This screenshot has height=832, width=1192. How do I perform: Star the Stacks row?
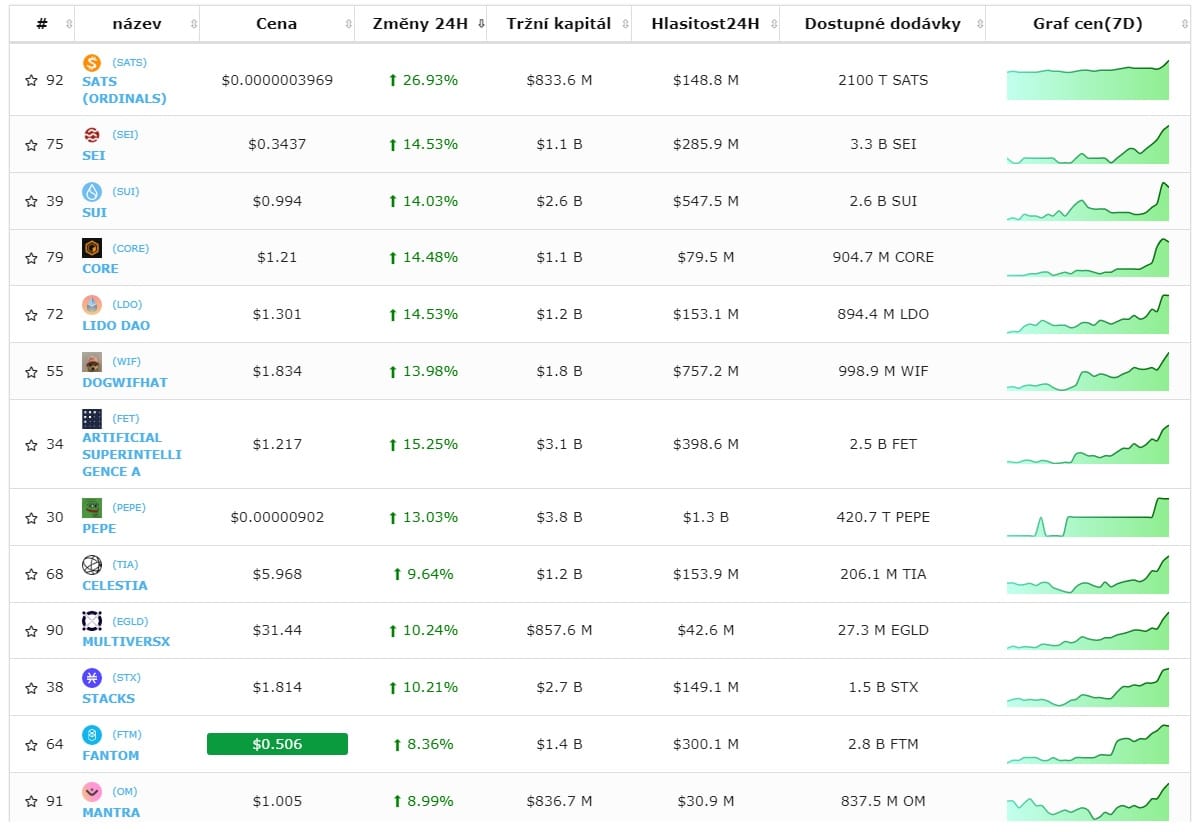31,688
